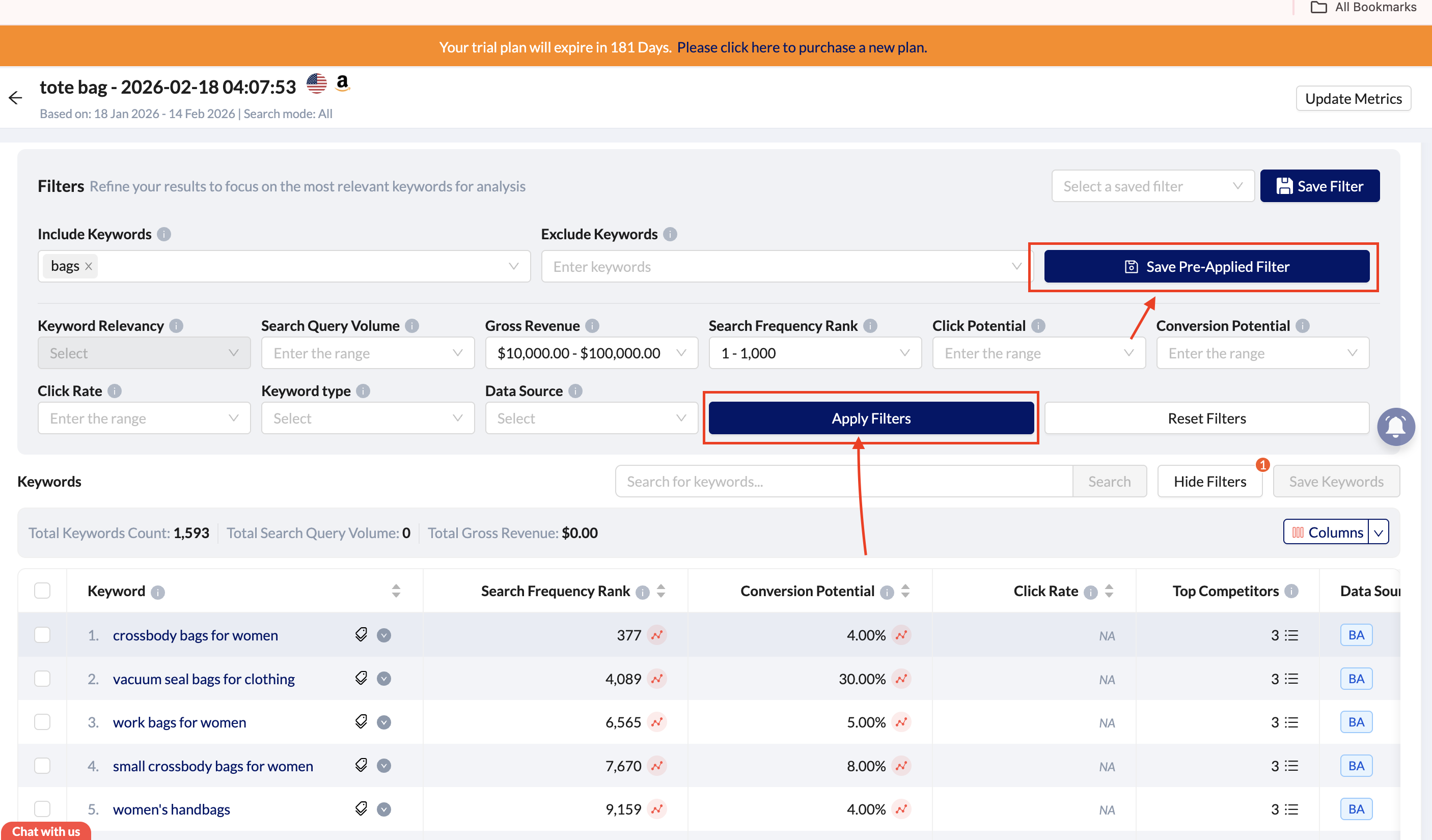Click the back arrow icon
This screenshot has height=840, width=1432.
pyautogui.click(x=15, y=98)
